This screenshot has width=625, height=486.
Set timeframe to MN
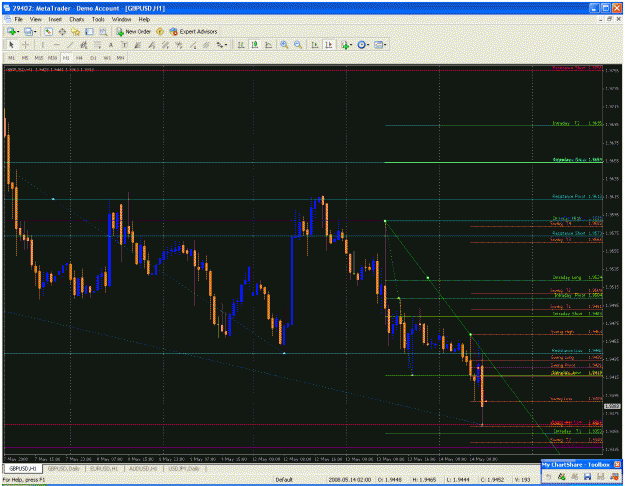pos(120,58)
